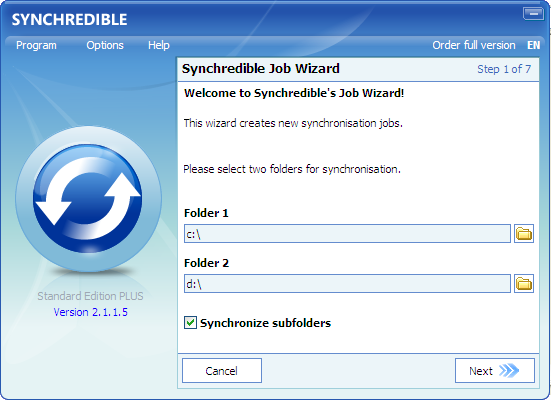Click the Cancel button
Viewport: 551px width, 400px height.
click(222, 370)
